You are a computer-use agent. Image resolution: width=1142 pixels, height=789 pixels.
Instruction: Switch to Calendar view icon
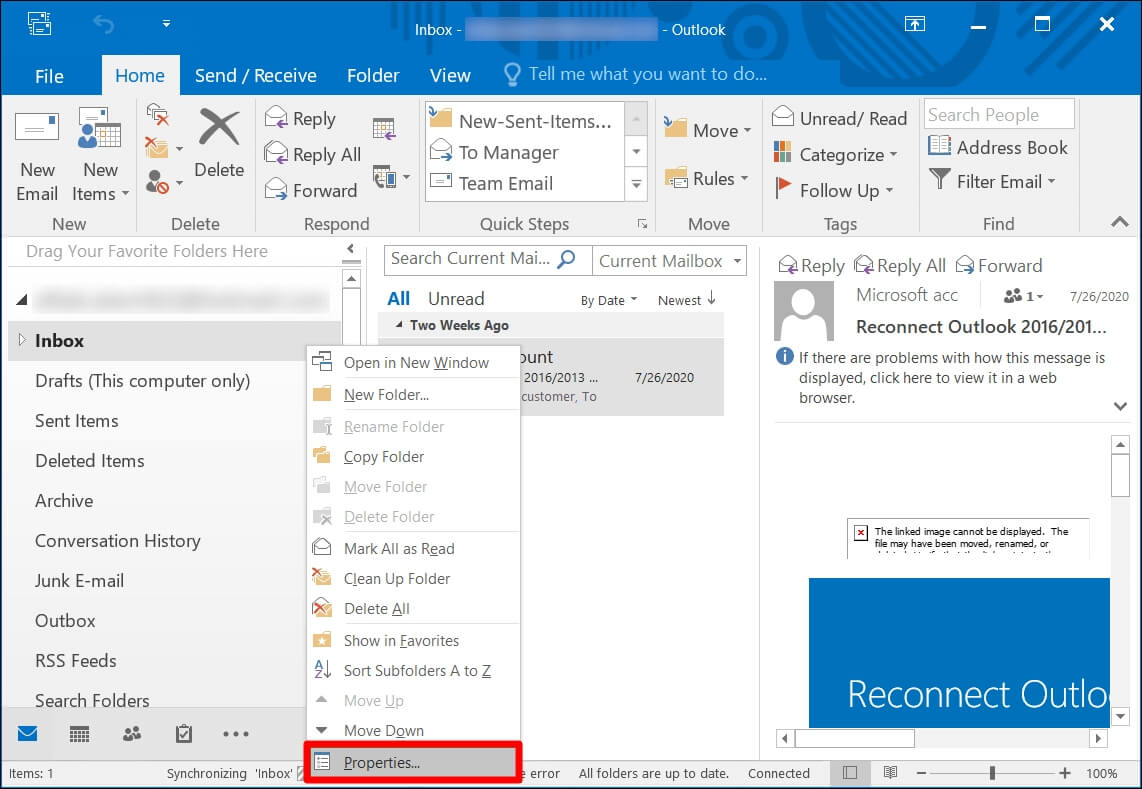(79, 734)
